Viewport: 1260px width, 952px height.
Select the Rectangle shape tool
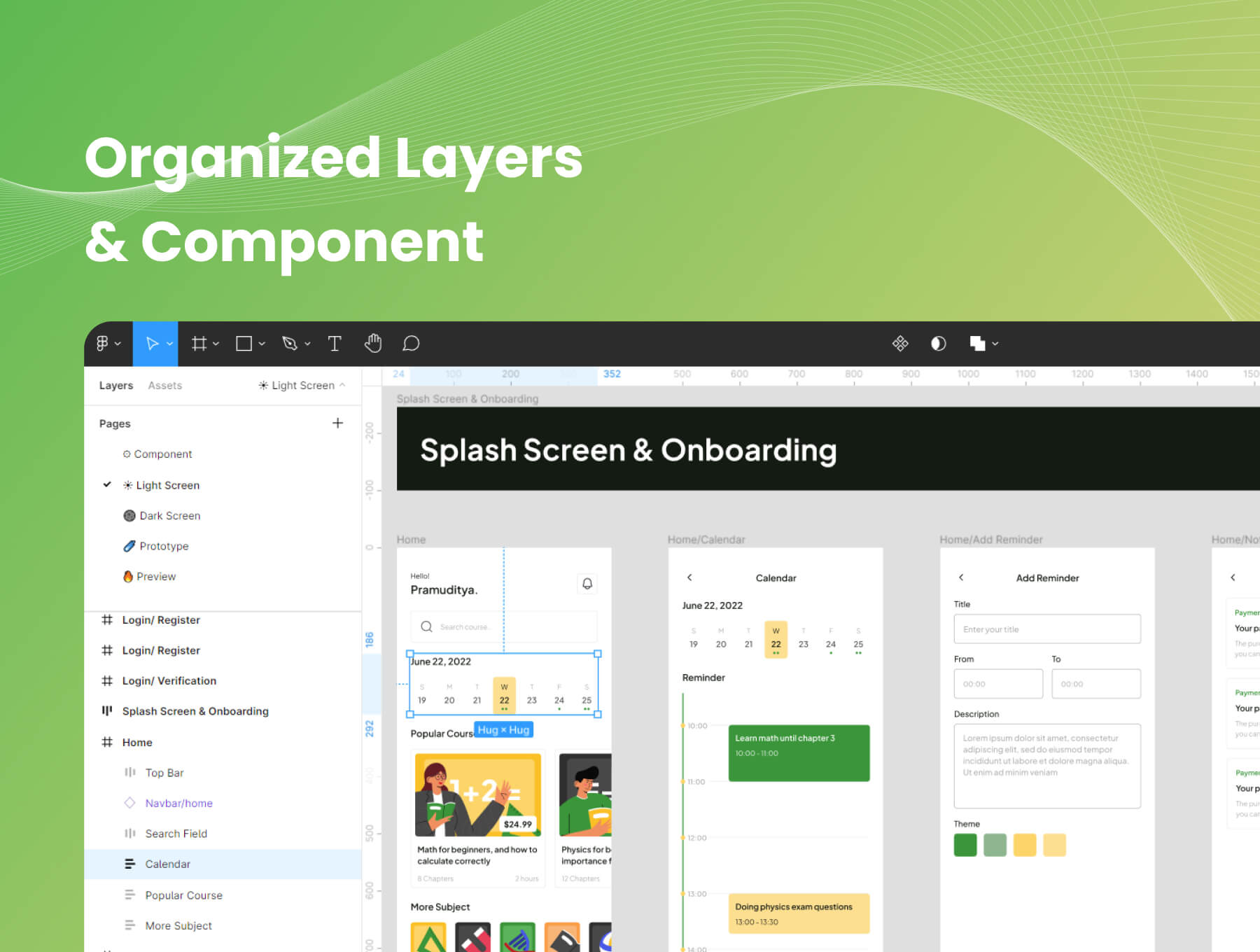coord(244,344)
